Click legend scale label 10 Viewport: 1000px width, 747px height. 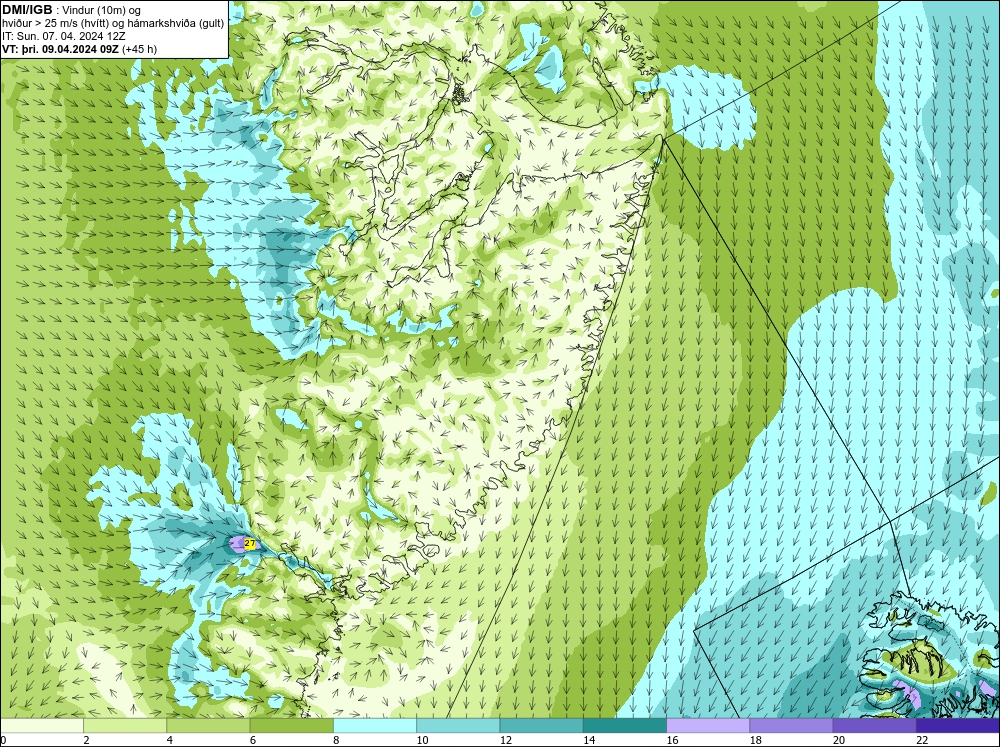(x=422, y=740)
